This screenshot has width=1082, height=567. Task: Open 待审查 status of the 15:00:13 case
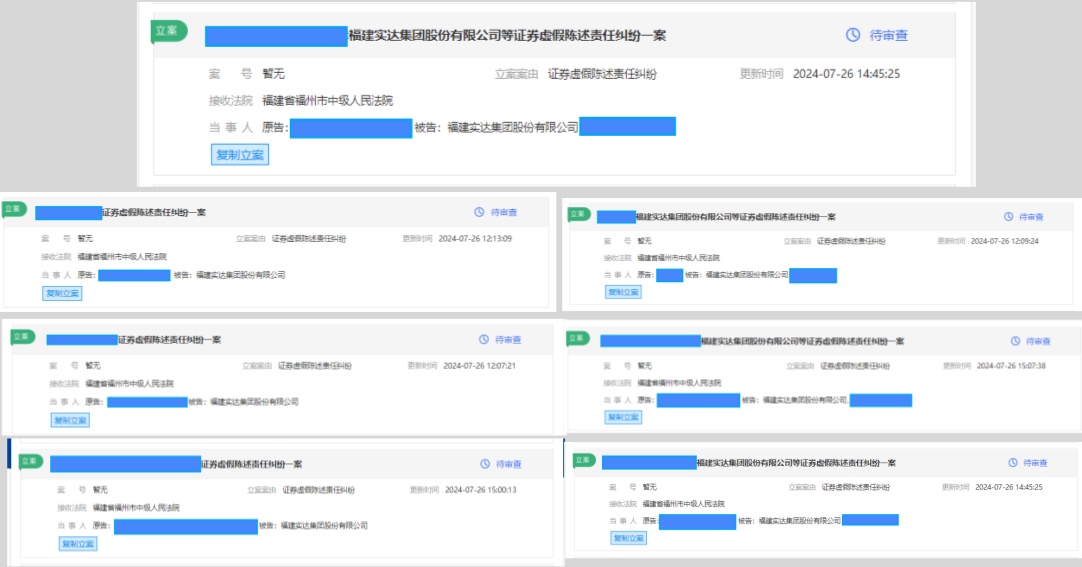pos(509,464)
